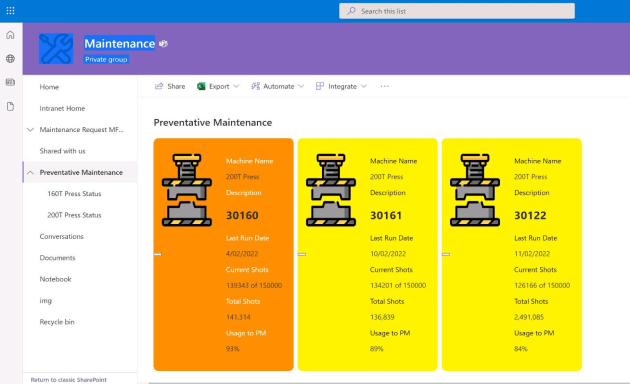Open 200T Press Status sub-link
This screenshot has height=384, width=630.
(x=74, y=215)
